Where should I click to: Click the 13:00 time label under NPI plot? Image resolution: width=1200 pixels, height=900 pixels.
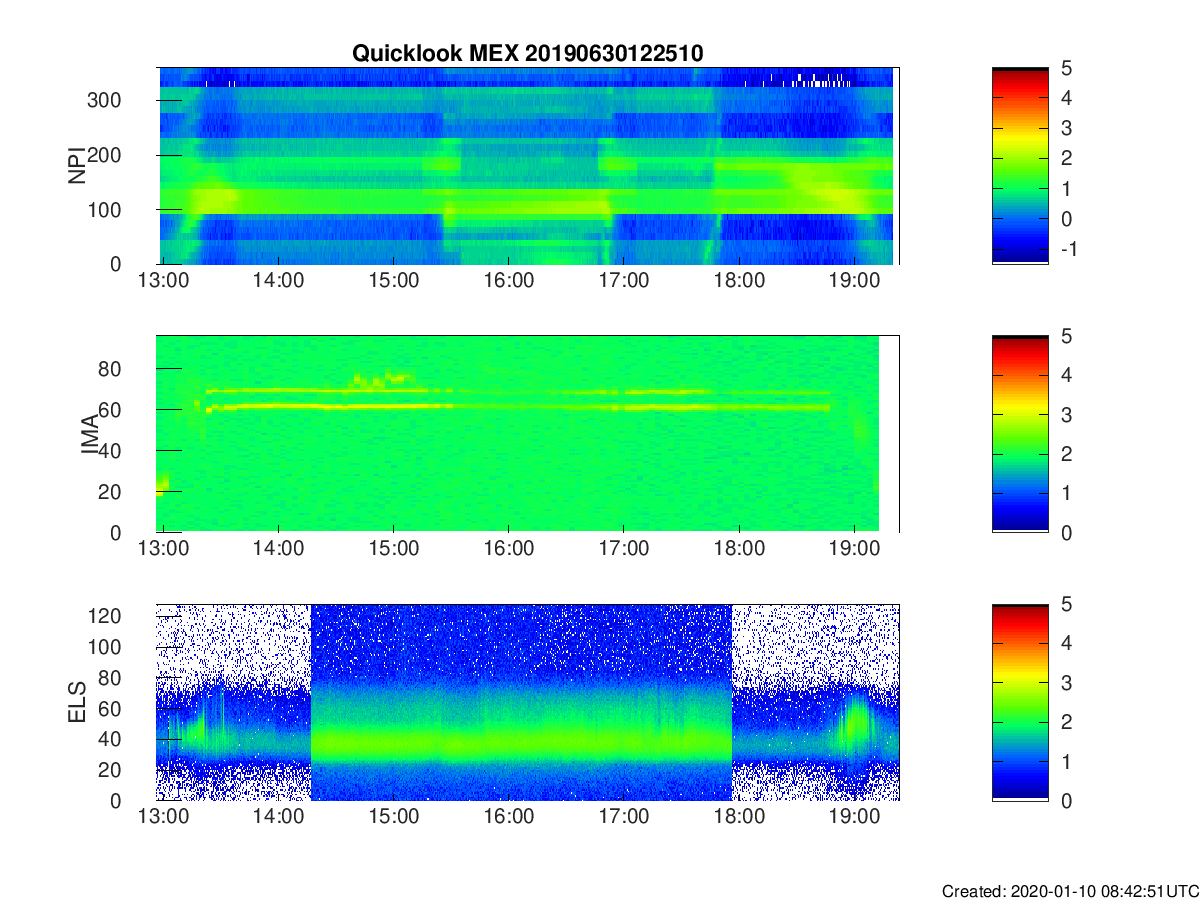pyautogui.click(x=164, y=283)
